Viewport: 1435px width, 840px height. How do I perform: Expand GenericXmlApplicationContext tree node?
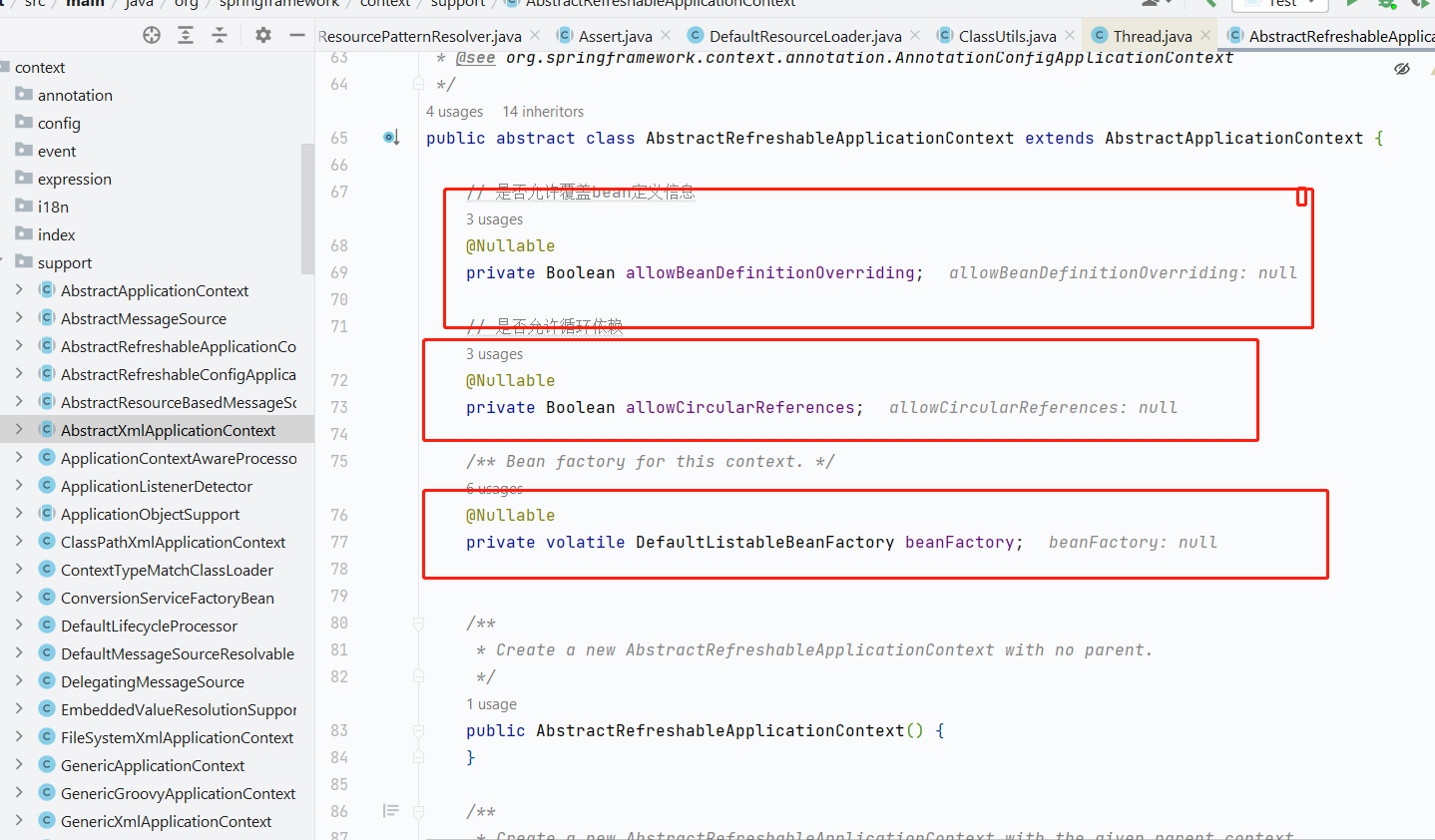tap(19, 821)
